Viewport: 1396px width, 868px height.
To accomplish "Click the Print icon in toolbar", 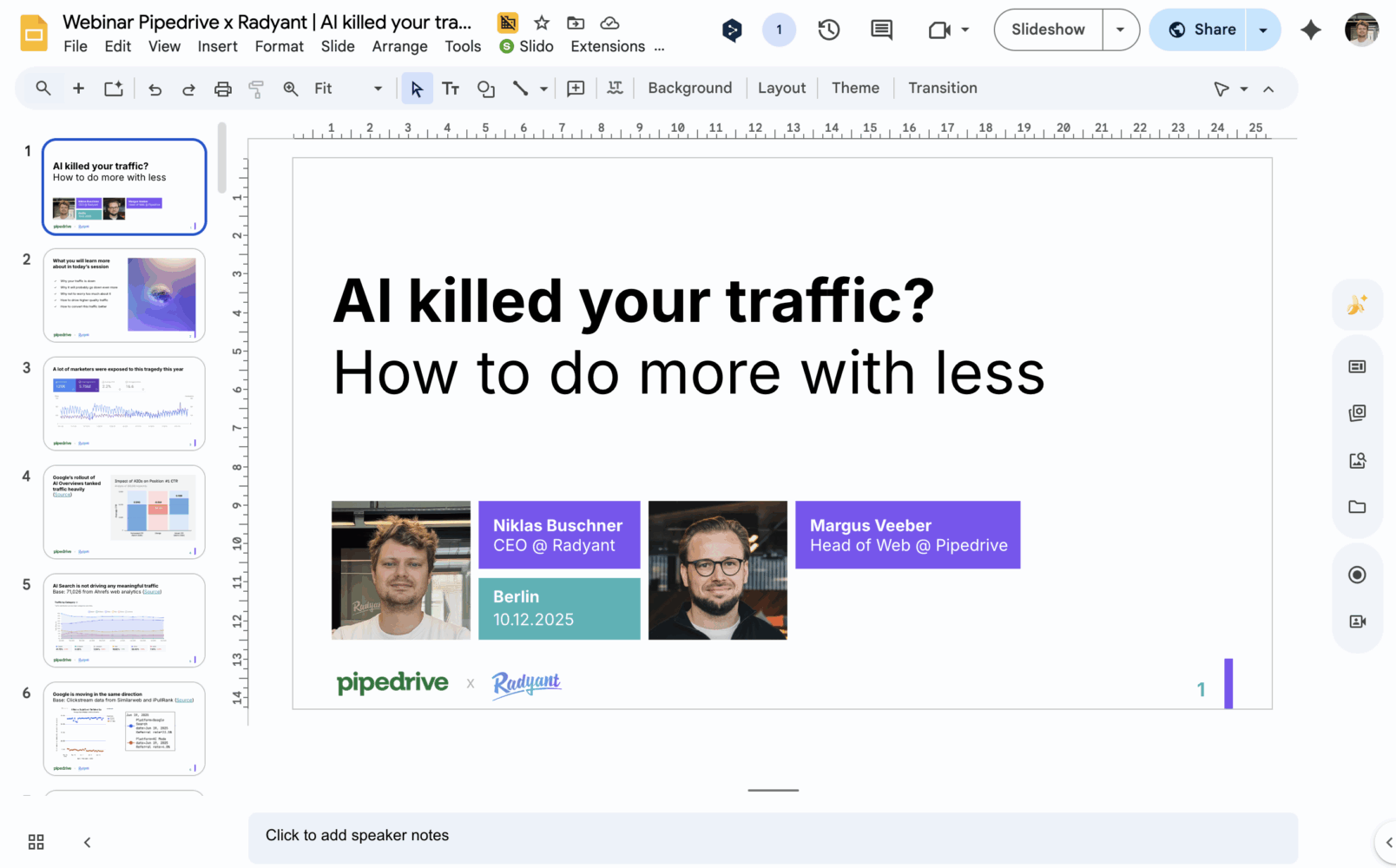I will coord(223,89).
